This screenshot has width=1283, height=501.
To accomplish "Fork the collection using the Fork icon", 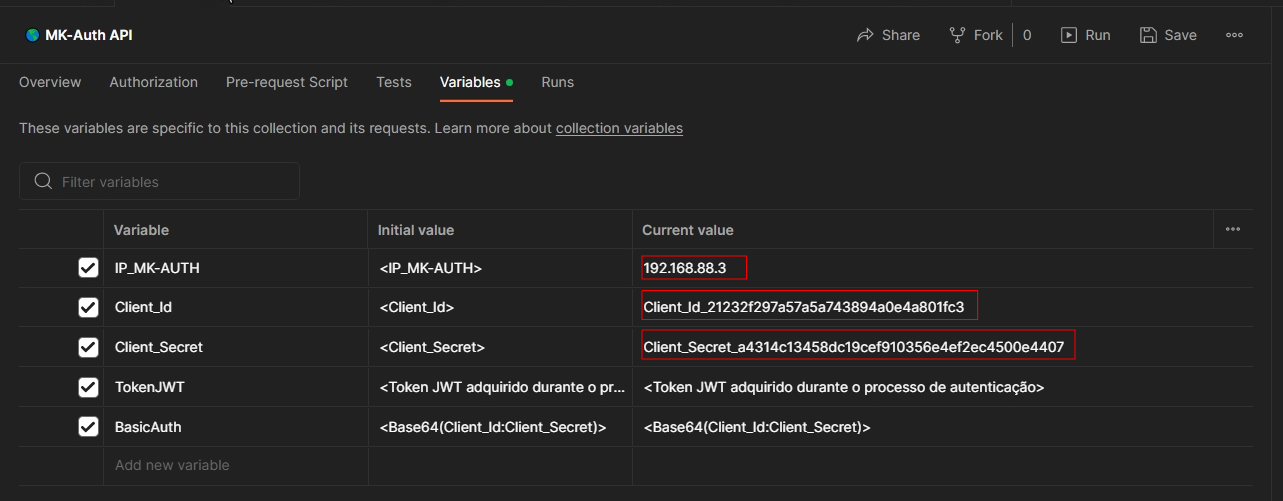I will click(x=958, y=35).
